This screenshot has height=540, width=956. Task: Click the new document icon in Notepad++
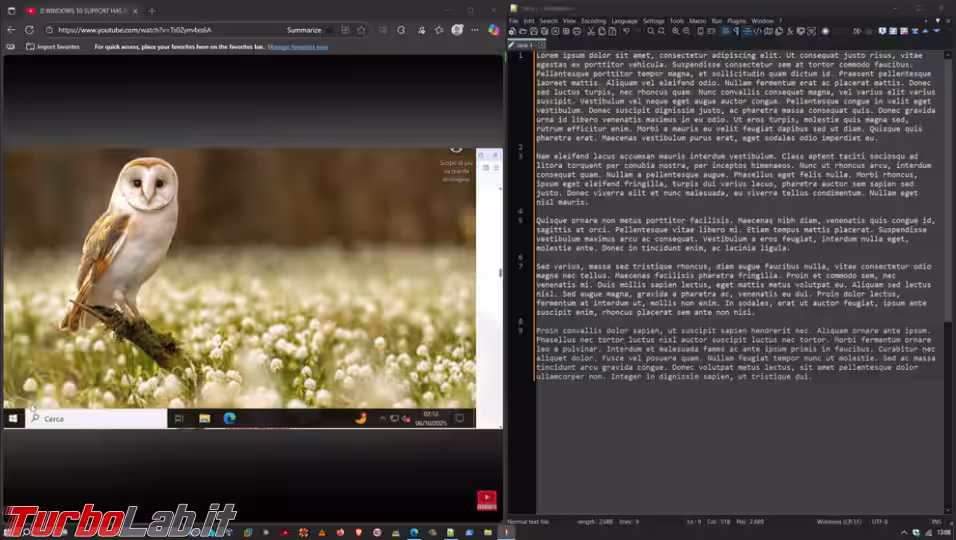pyautogui.click(x=513, y=32)
